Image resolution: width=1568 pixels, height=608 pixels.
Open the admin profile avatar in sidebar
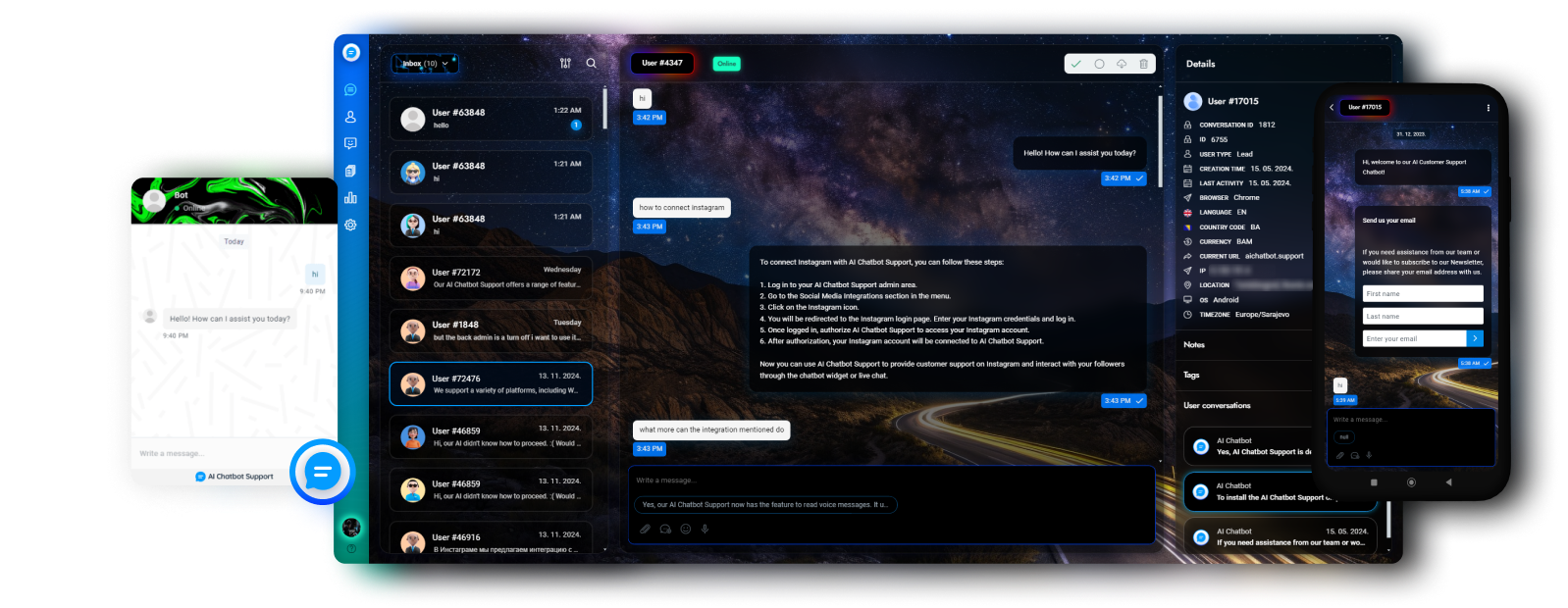(351, 528)
